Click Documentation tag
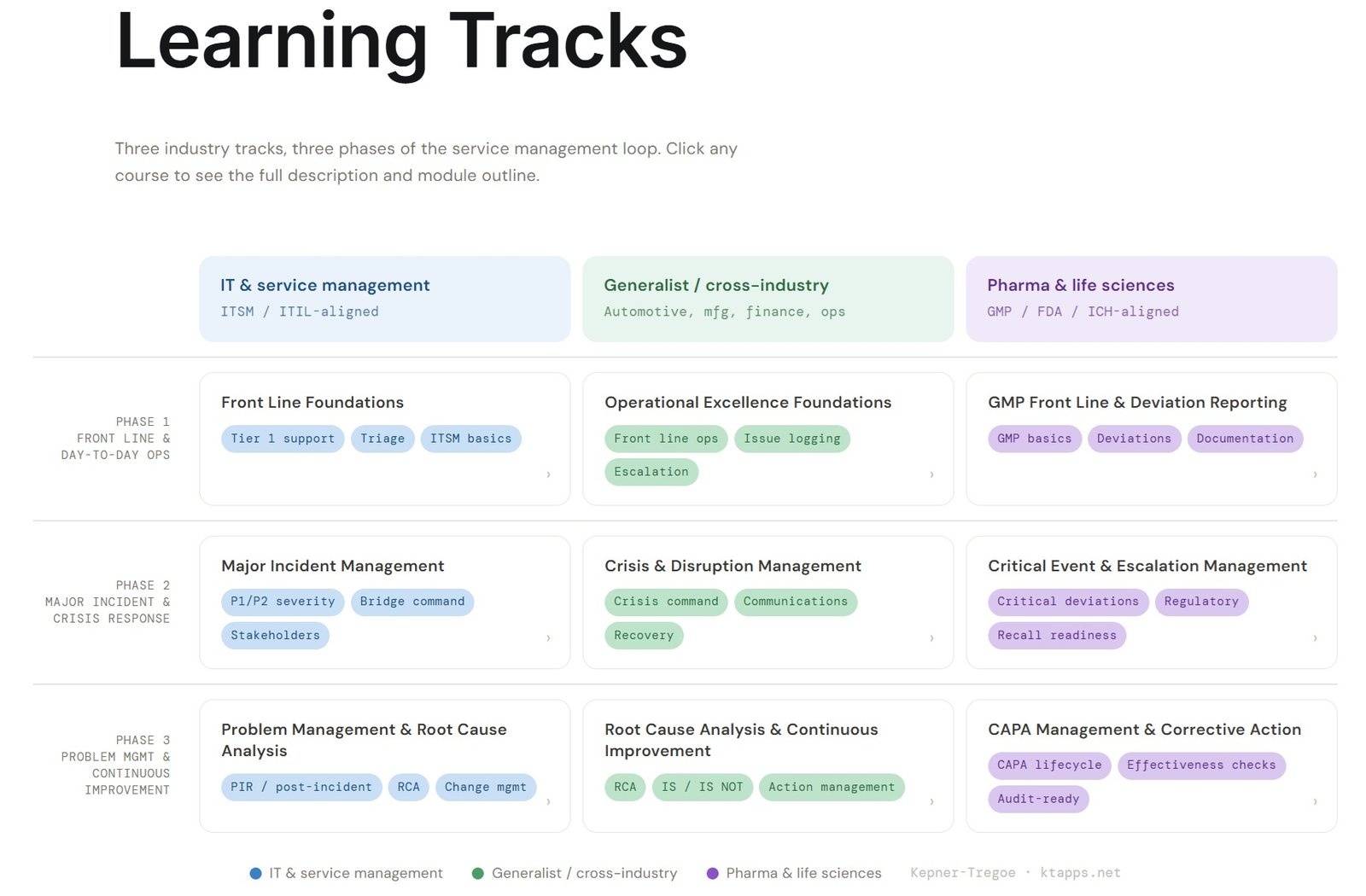Viewport: 1366px width, 896px height. click(x=1245, y=439)
